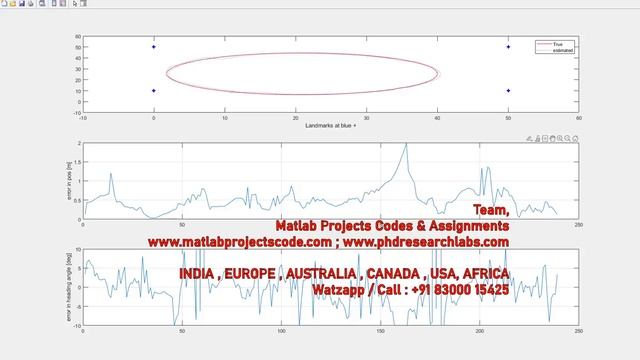The width and height of the screenshot is (640, 360).
Task: Click the Save Figure toolbar icon
Action: coord(22,3)
